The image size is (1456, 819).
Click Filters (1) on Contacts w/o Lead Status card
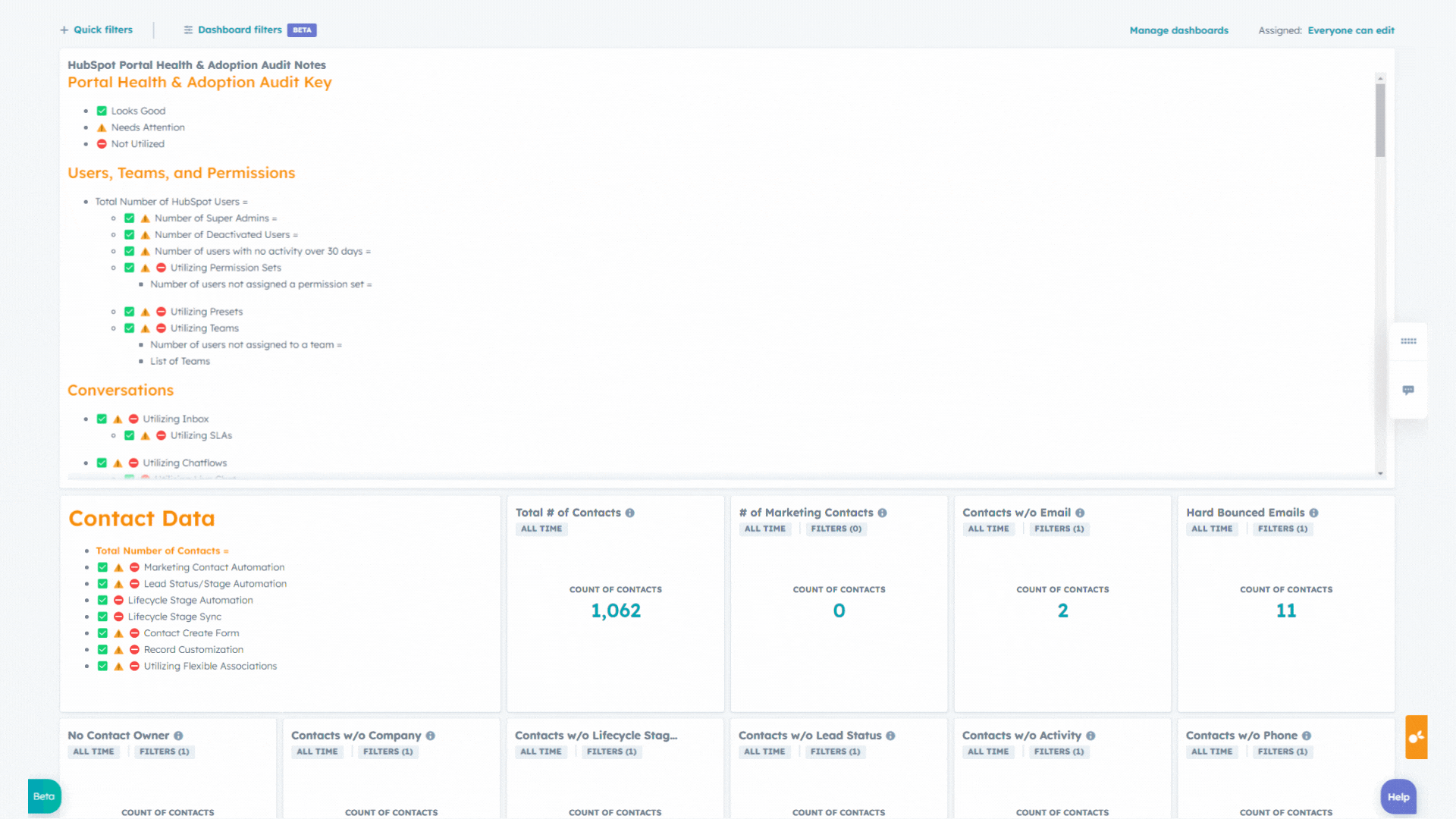835,752
